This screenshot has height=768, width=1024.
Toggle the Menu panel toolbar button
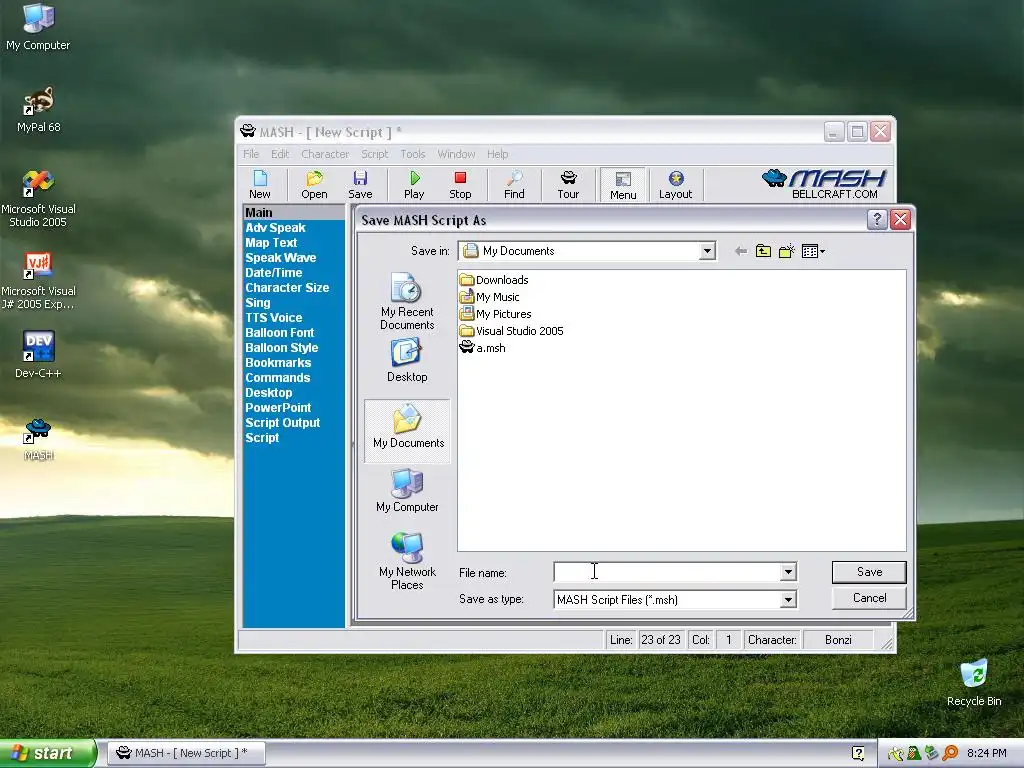pos(623,185)
